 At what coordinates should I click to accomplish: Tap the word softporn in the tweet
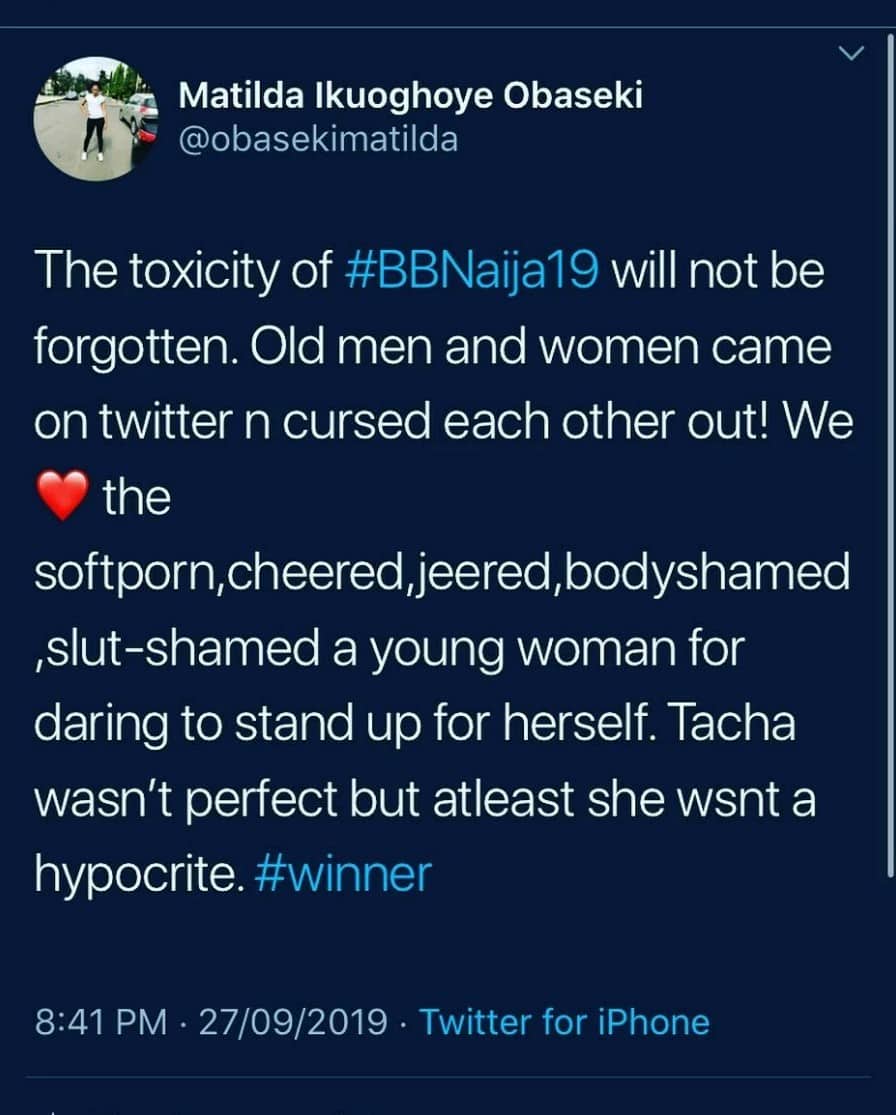click(124, 573)
